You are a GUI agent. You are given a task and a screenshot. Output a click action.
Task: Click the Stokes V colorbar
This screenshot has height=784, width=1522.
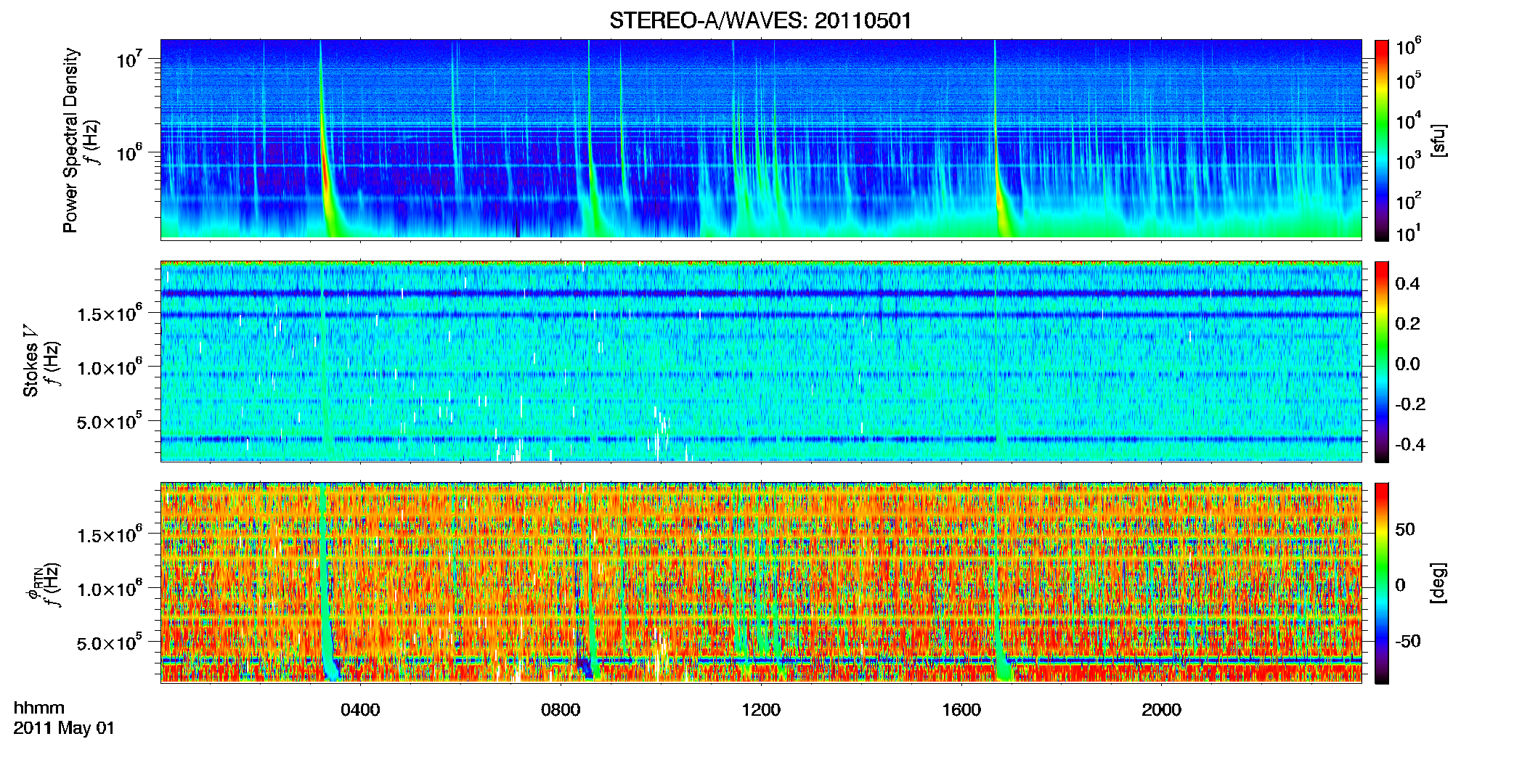tap(1382, 362)
